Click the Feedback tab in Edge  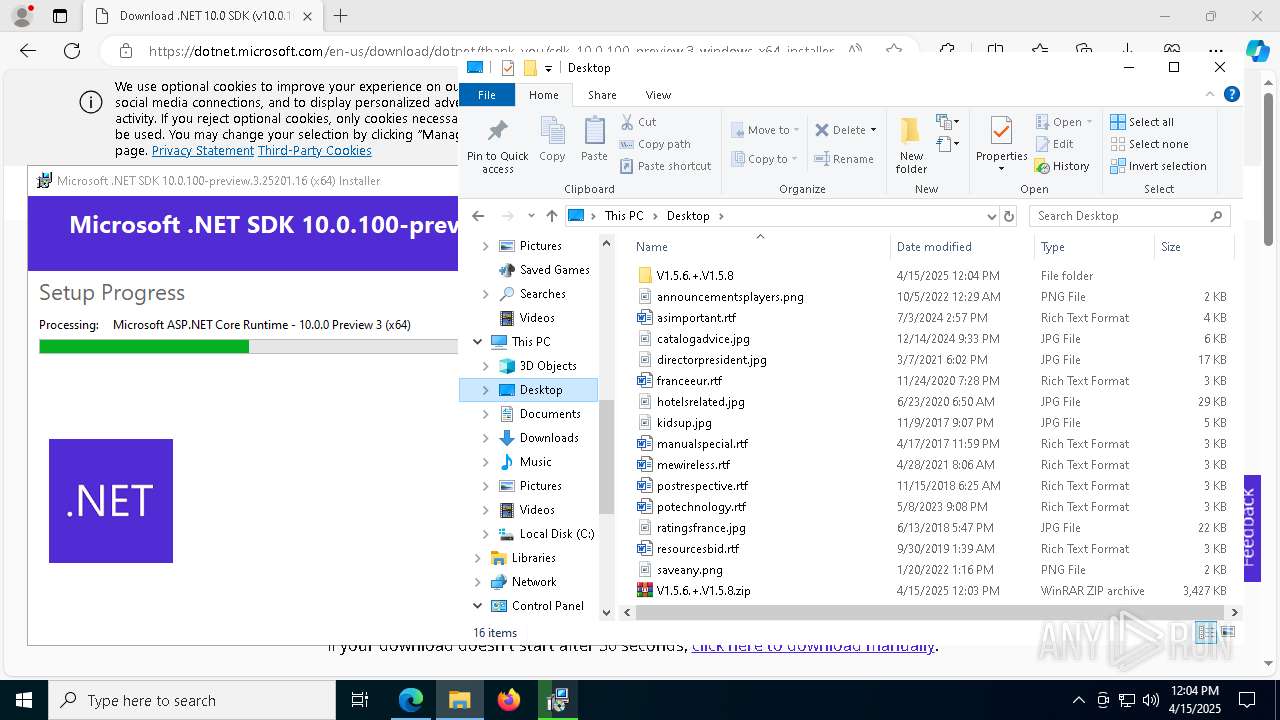1251,527
